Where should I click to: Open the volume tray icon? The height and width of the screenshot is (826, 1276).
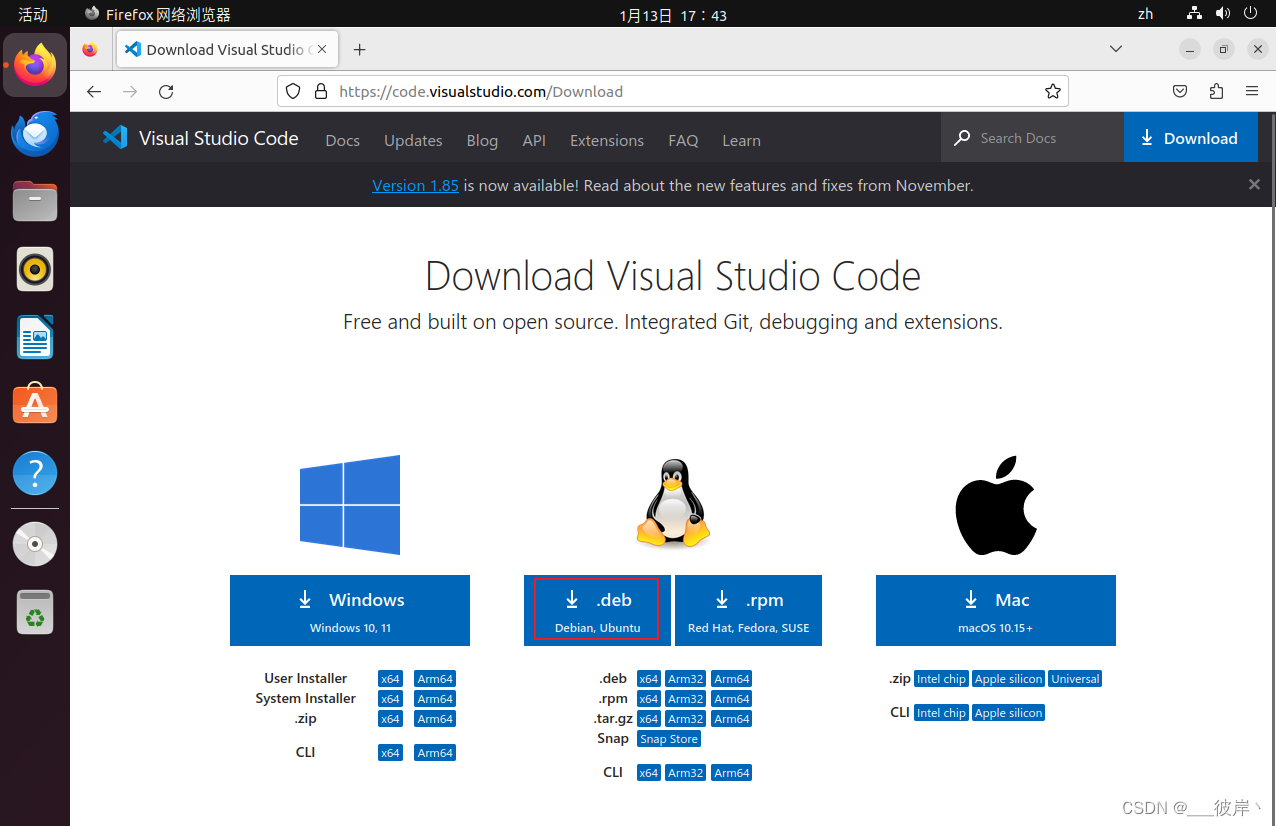(1222, 14)
